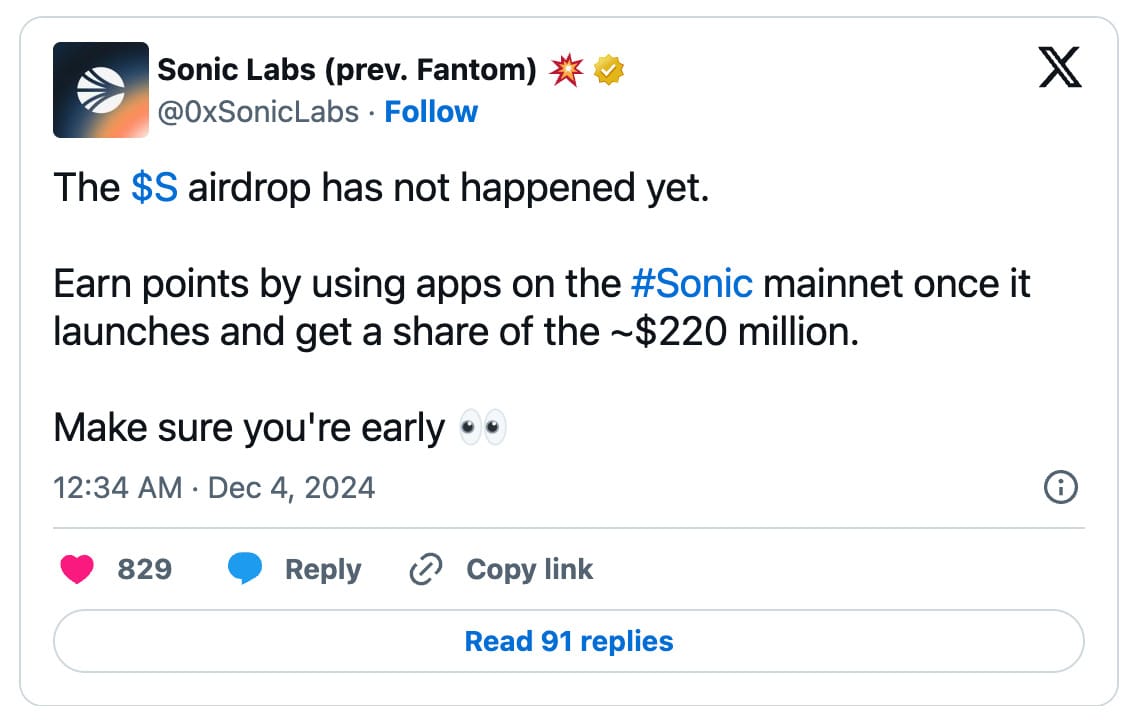
Task: Click the blue reply bubble icon
Action: click(245, 570)
